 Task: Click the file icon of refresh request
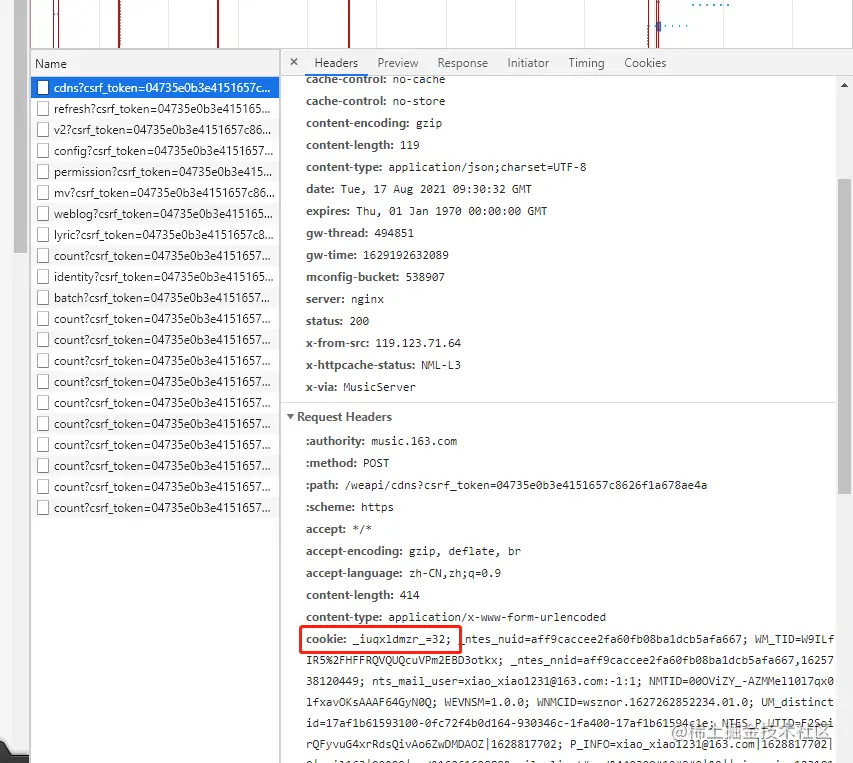pyautogui.click(x=43, y=109)
